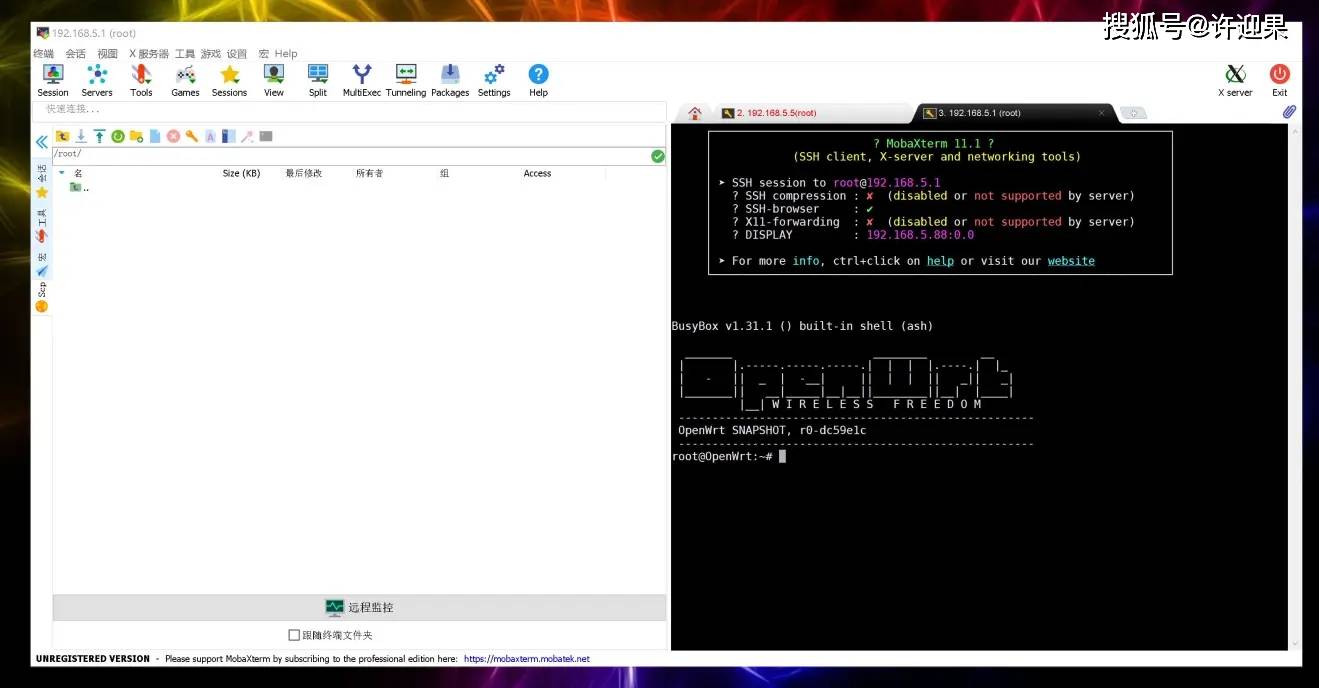Click the help link in terminal banner
This screenshot has height=688, width=1319.
coord(940,261)
